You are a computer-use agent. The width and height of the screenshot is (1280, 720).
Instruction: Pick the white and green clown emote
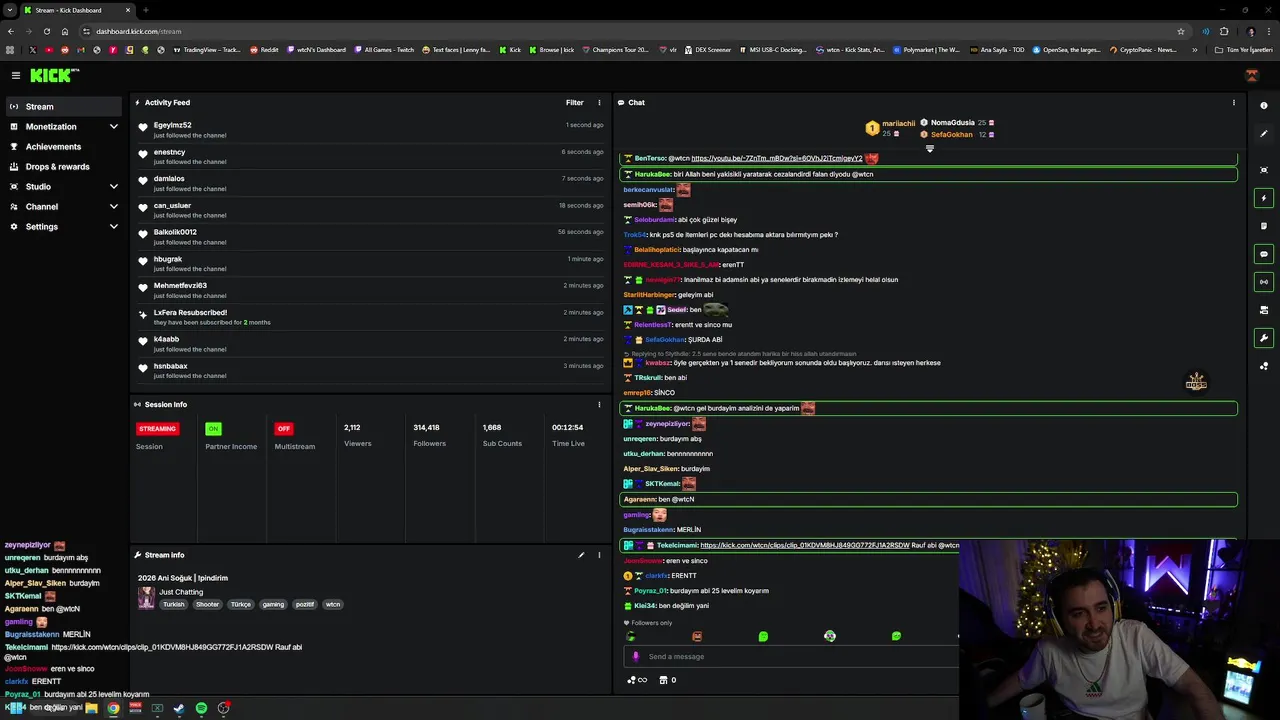830,636
